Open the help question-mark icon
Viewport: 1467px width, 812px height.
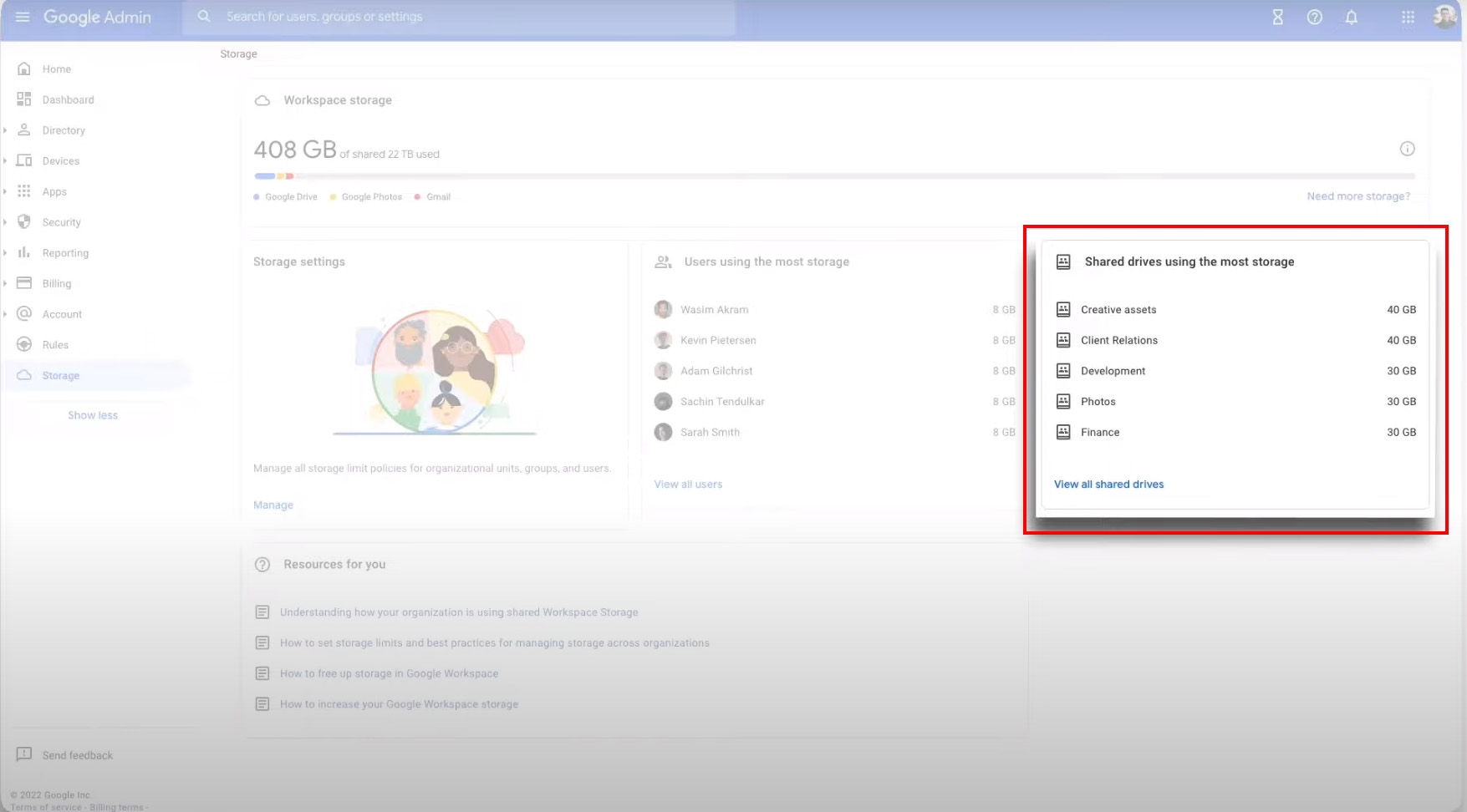point(1314,17)
